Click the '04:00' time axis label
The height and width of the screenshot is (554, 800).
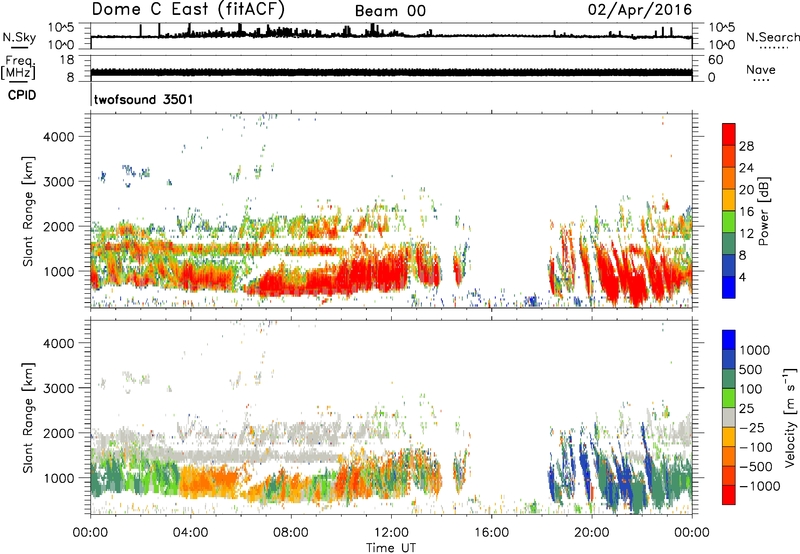click(x=191, y=533)
